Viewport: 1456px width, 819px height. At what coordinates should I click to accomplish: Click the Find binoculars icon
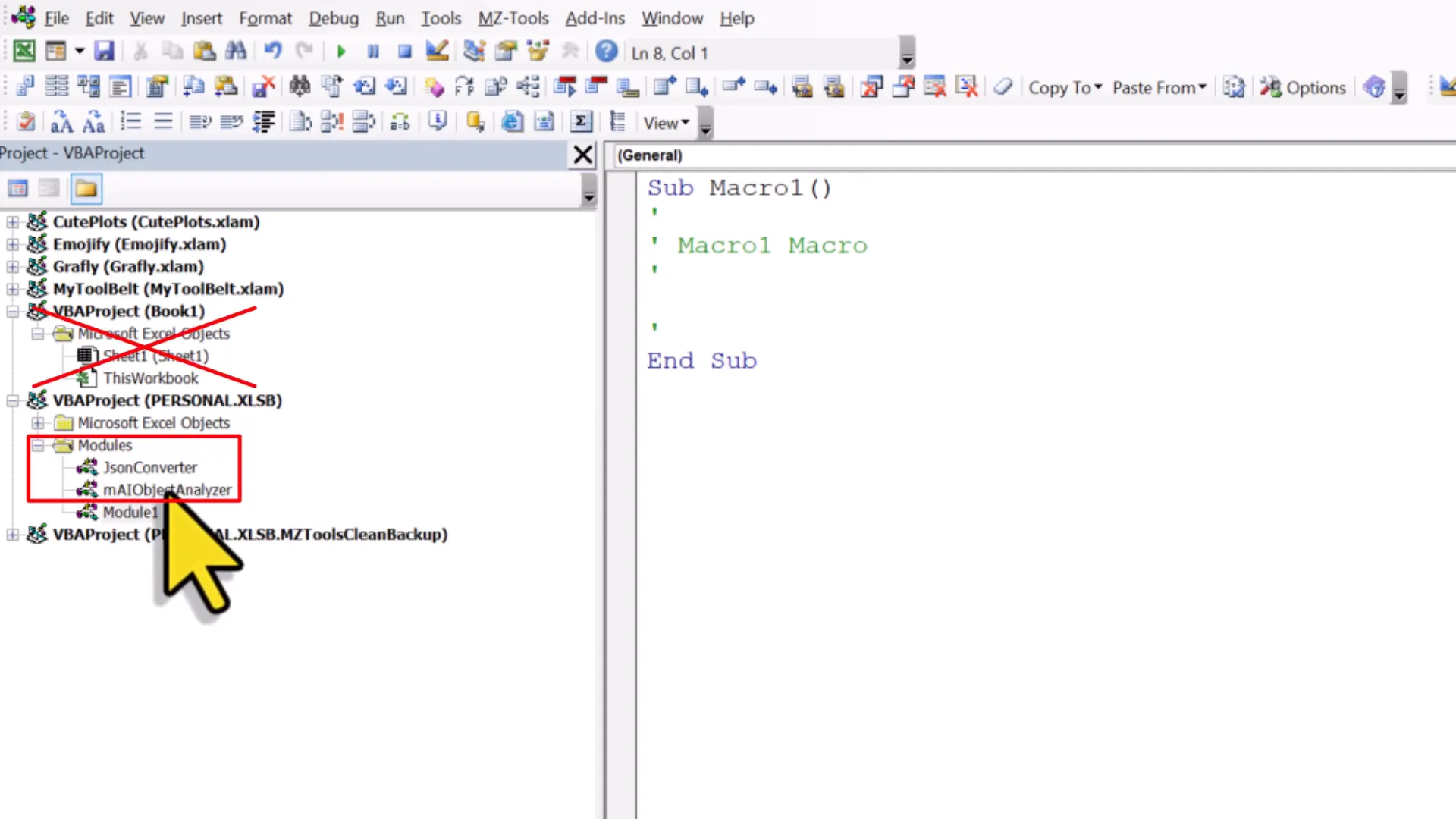pyautogui.click(x=236, y=51)
